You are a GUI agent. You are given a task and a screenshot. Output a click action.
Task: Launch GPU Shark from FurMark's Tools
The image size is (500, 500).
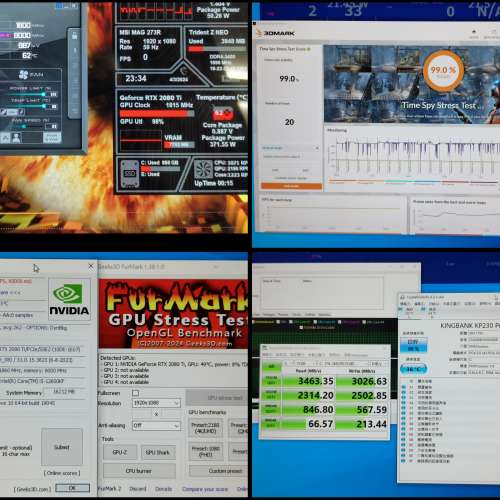(x=158, y=452)
